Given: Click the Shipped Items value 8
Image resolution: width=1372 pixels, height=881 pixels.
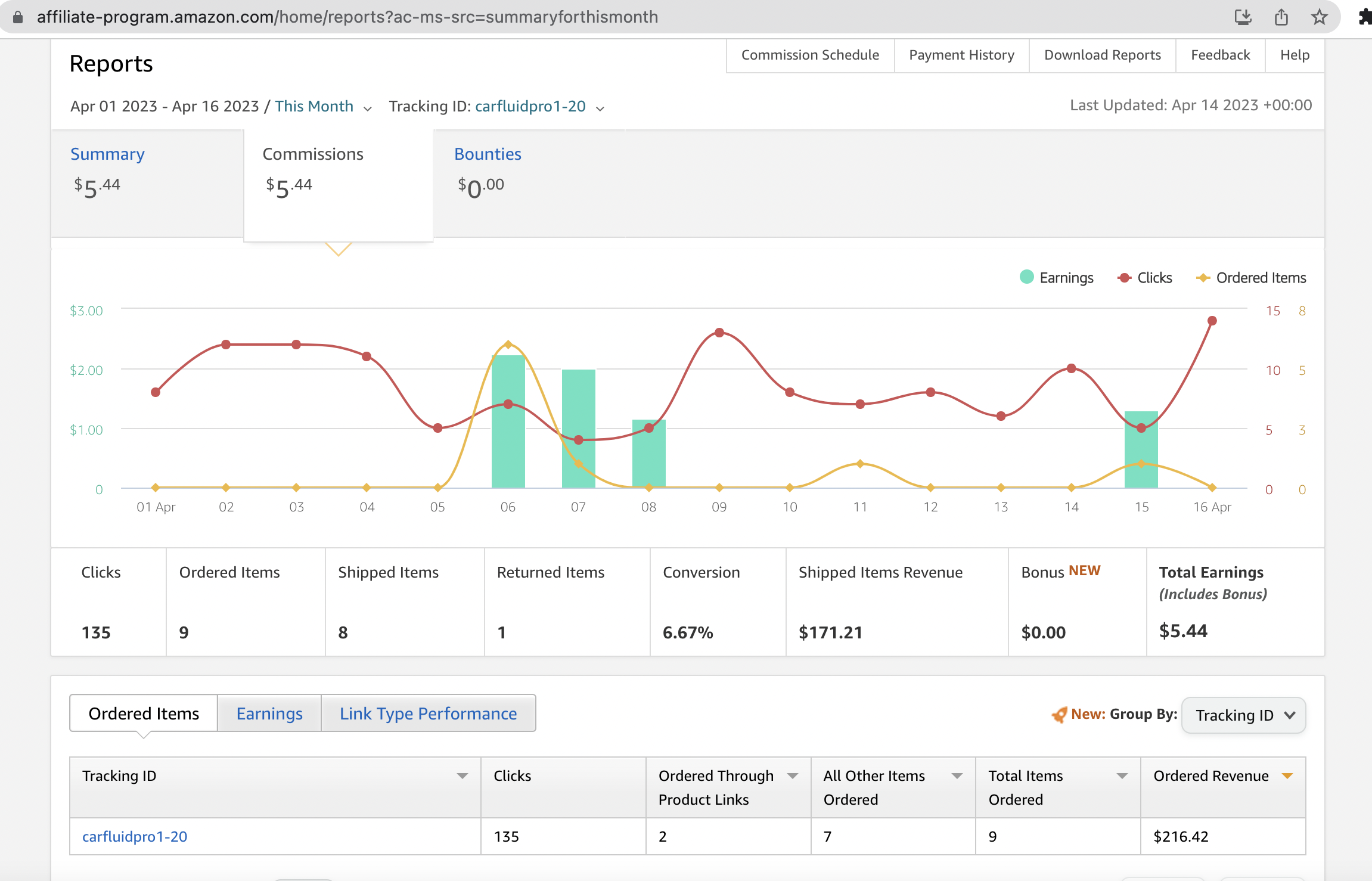Looking at the screenshot, I should (x=343, y=632).
